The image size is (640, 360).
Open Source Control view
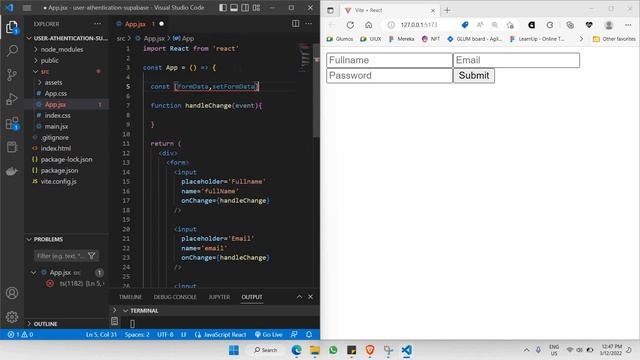[12, 75]
